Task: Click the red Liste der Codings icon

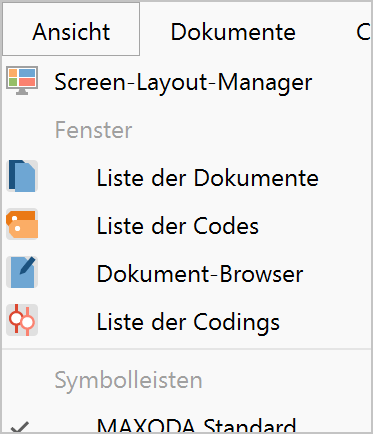Action: 22,320
